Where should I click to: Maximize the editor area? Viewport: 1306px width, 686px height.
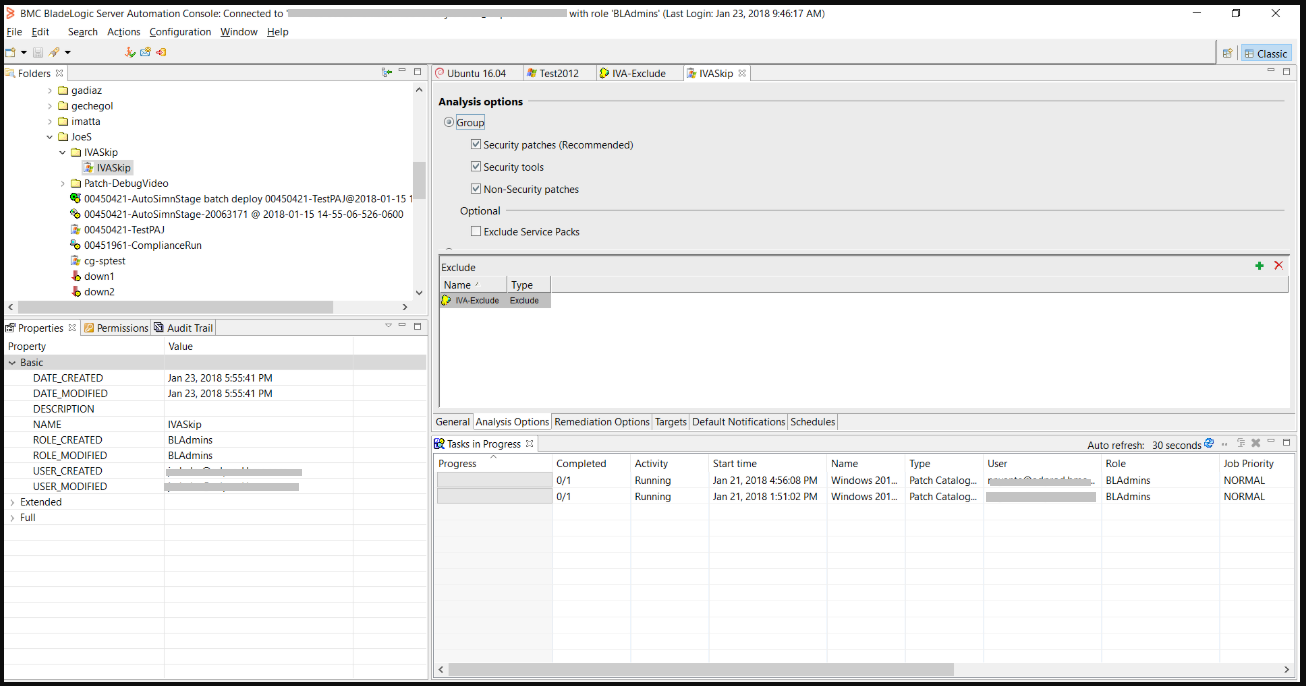[x=1286, y=71]
